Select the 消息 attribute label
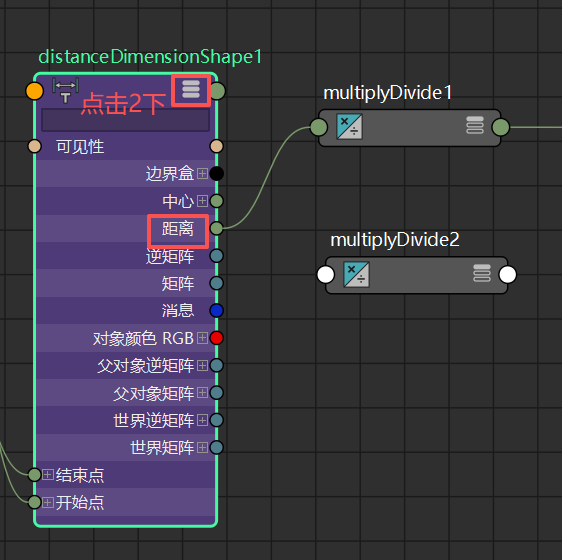562x560 pixels. tap(178, 310)
